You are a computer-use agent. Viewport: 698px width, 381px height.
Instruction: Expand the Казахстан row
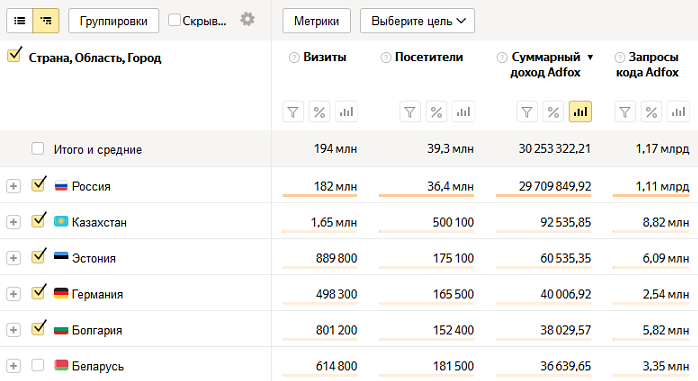tap(13, 222)
